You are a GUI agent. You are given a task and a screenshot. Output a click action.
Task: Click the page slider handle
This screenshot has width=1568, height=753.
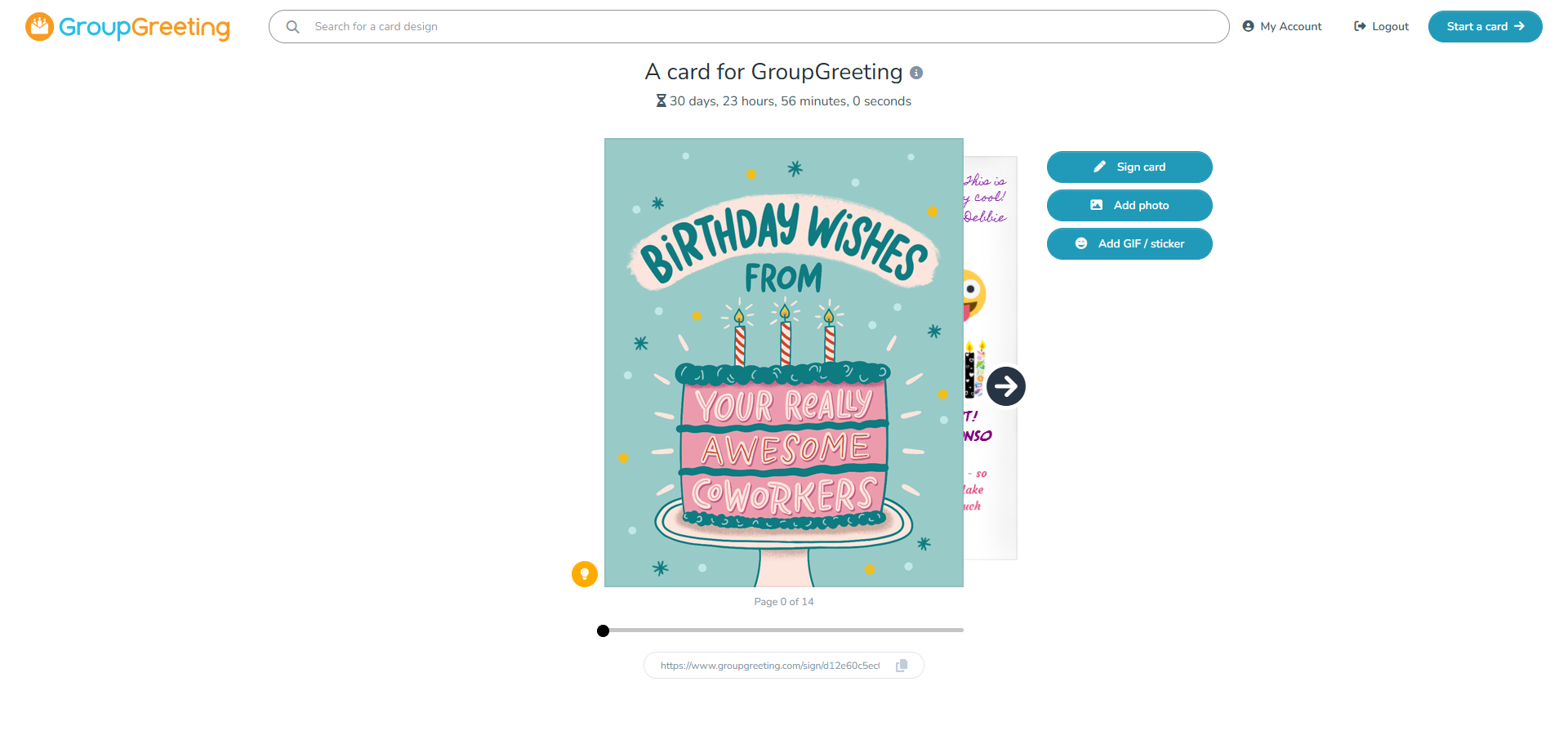(603, 630)
